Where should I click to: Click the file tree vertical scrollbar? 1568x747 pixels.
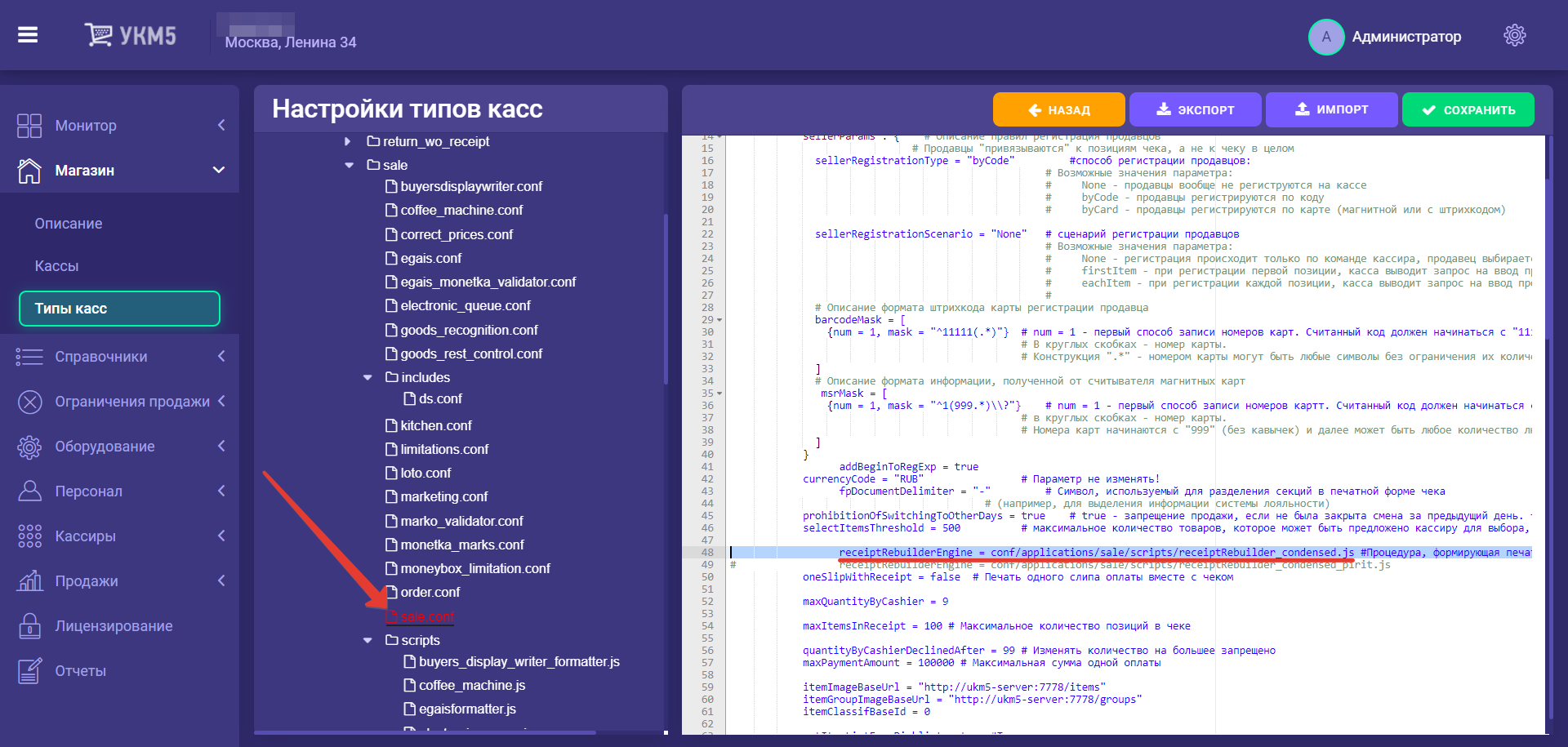tap(666, 298)
